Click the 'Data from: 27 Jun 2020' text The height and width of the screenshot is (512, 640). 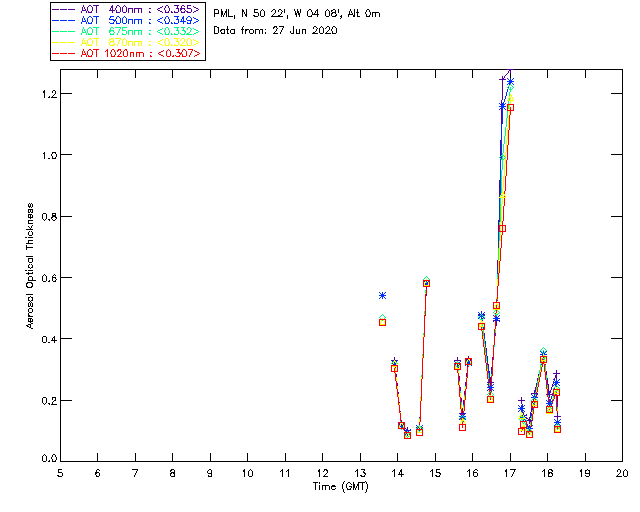point(276,31)
